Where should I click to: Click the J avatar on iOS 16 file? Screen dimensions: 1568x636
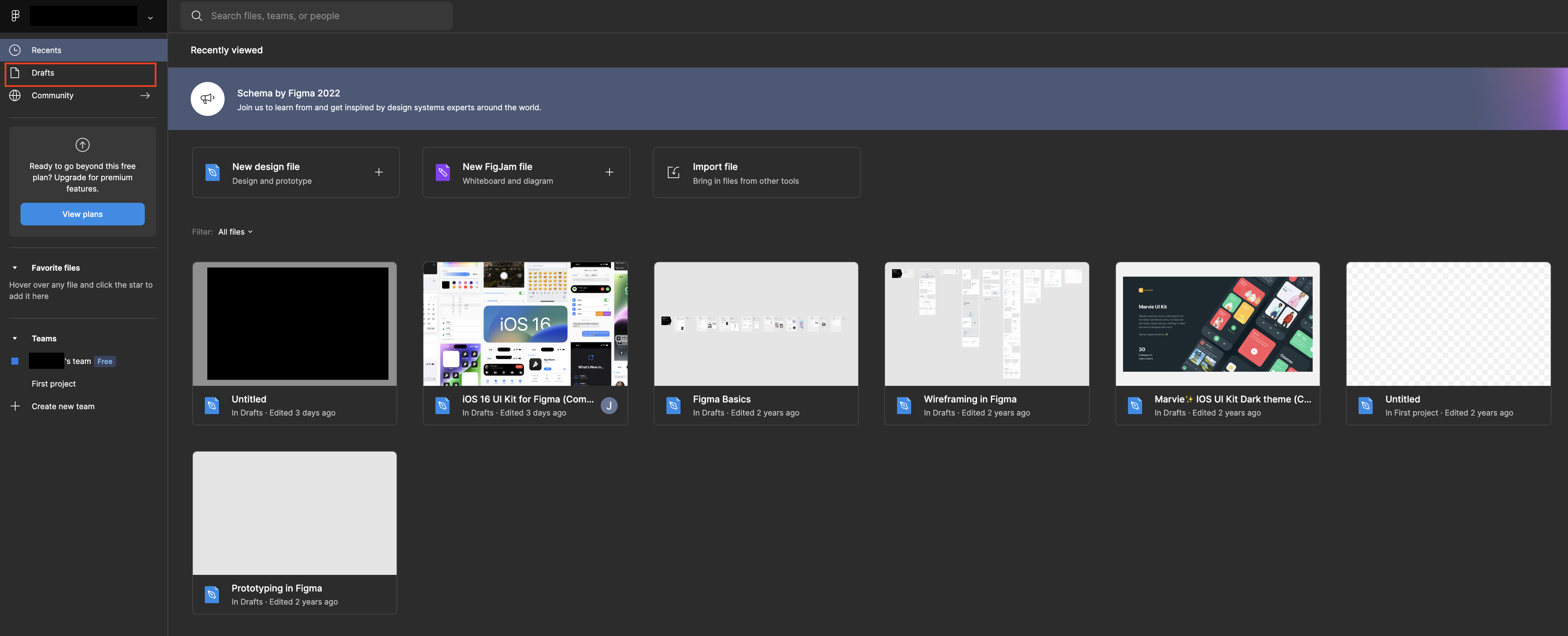[x=609, y=405]
